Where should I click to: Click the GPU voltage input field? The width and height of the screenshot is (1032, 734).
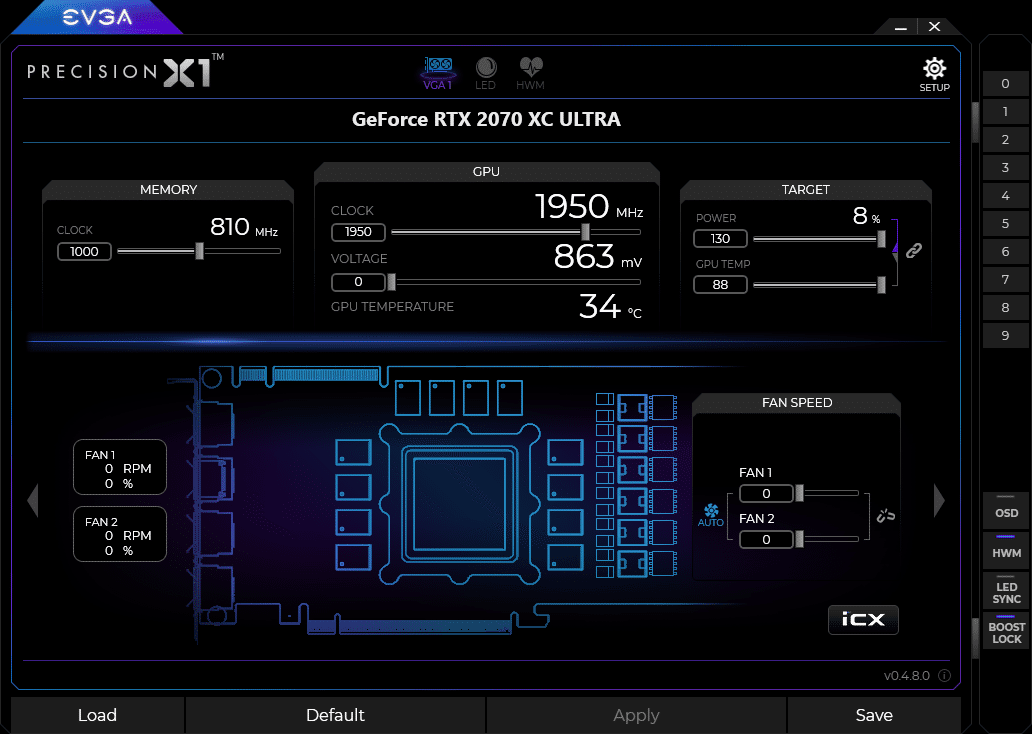coord(358,282)
